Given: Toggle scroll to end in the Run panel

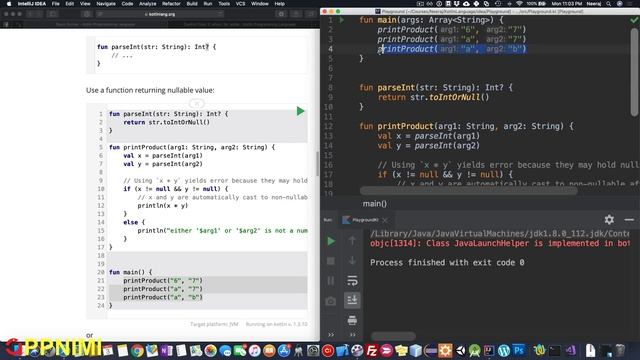Looking at the screenshot, I should (x=352, y=300).
